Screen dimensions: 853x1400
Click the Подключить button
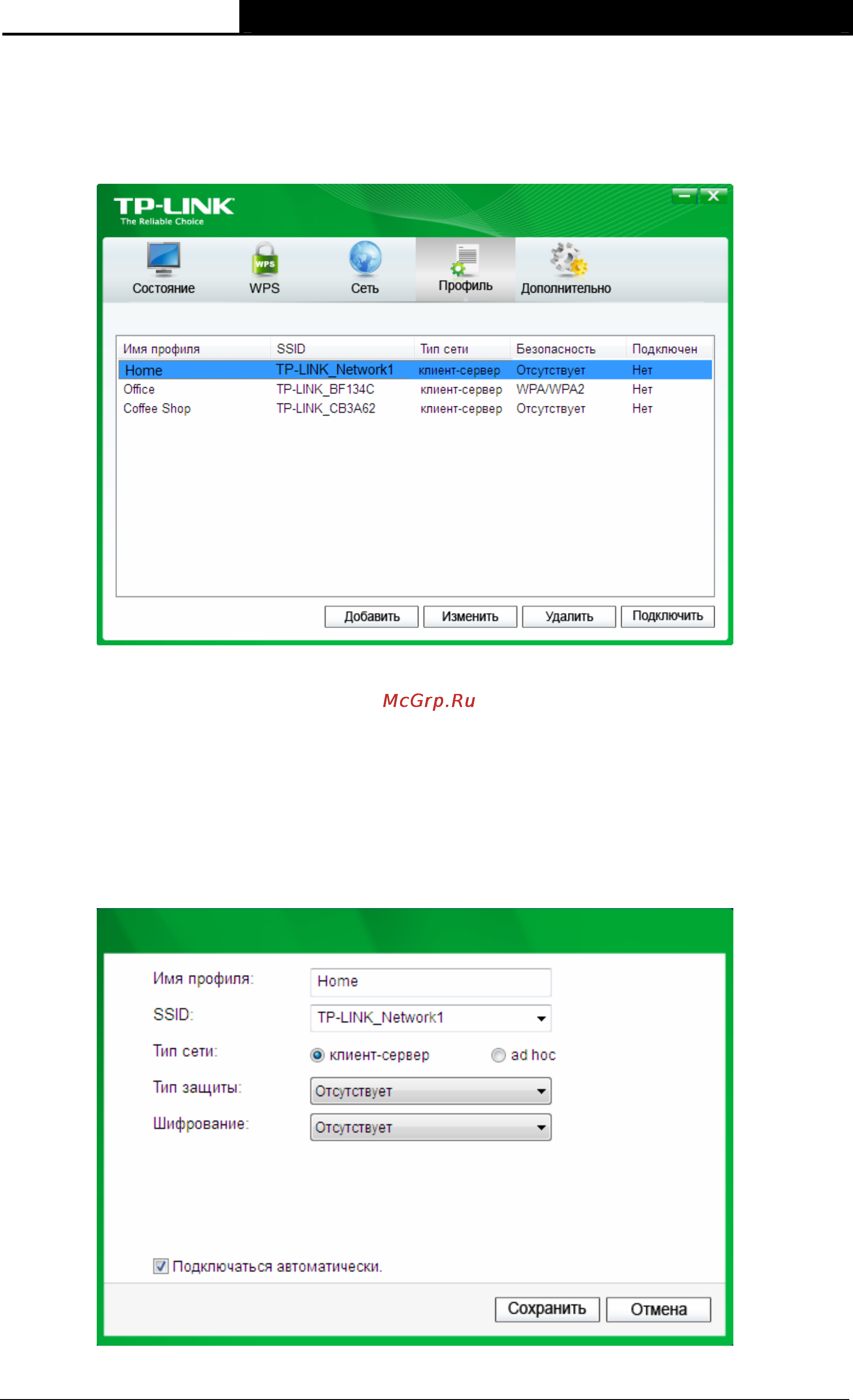pyautogui.click(x=668, y=616)
